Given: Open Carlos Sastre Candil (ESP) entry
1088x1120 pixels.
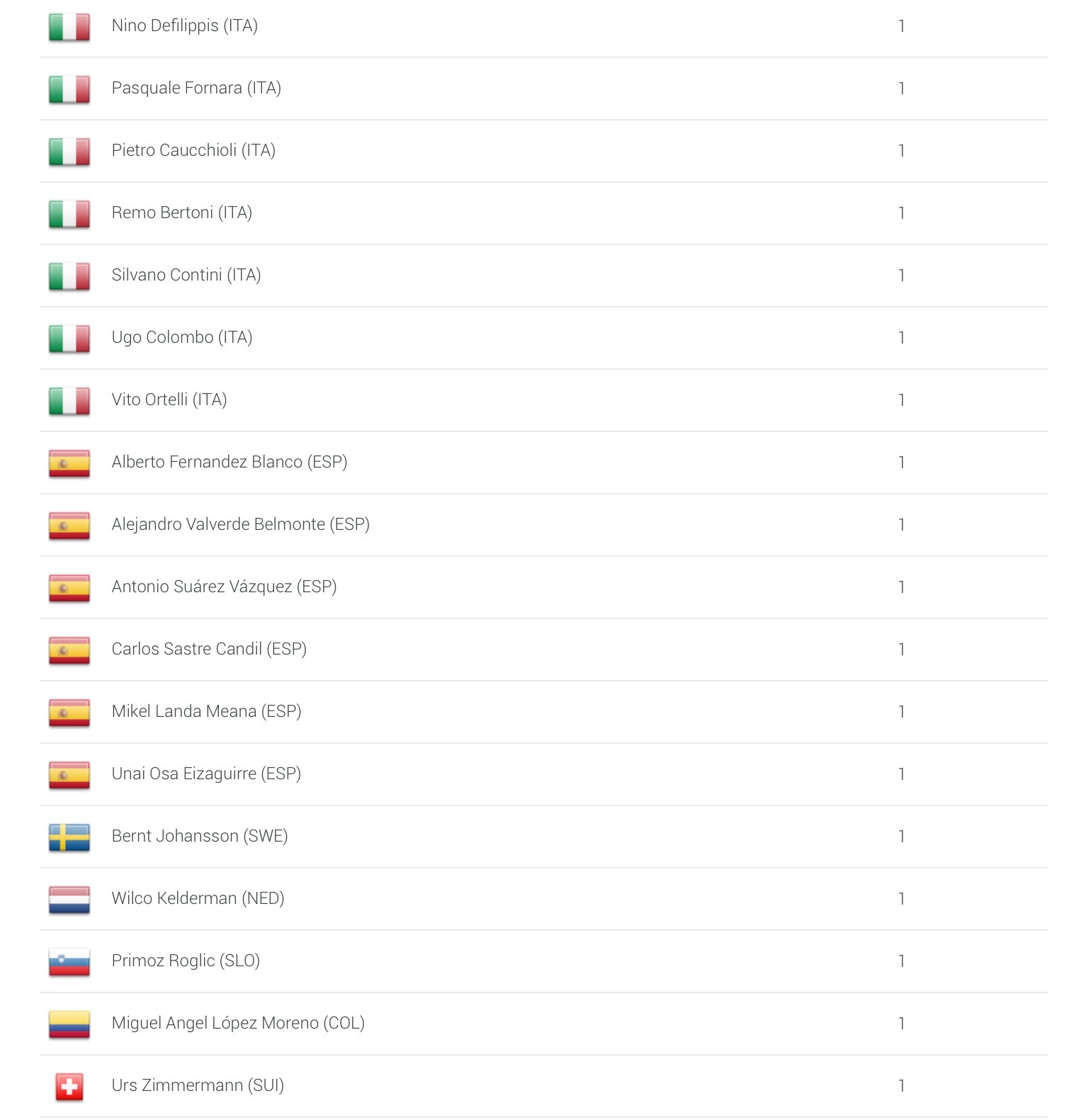Looking at the screenshot, I should point(209,649).
